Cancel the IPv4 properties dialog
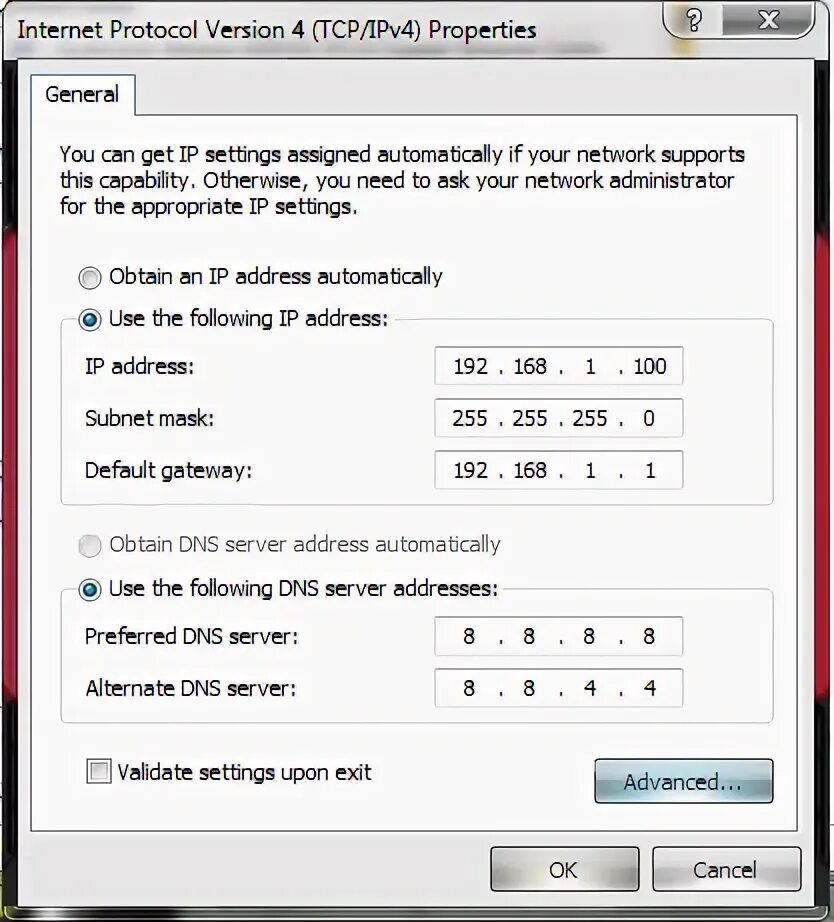The height and width of the screenshot is (922, 834). 726,869
